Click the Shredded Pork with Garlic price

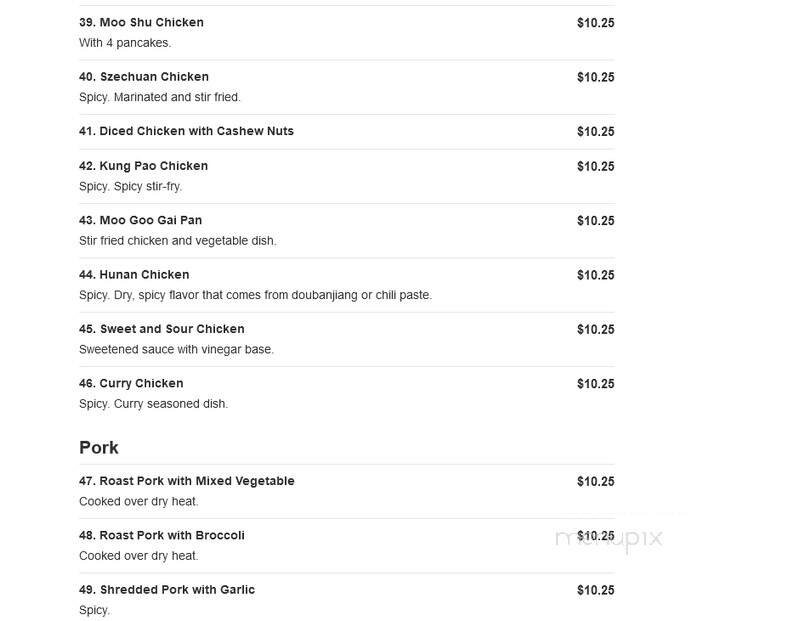click(595, 590)
